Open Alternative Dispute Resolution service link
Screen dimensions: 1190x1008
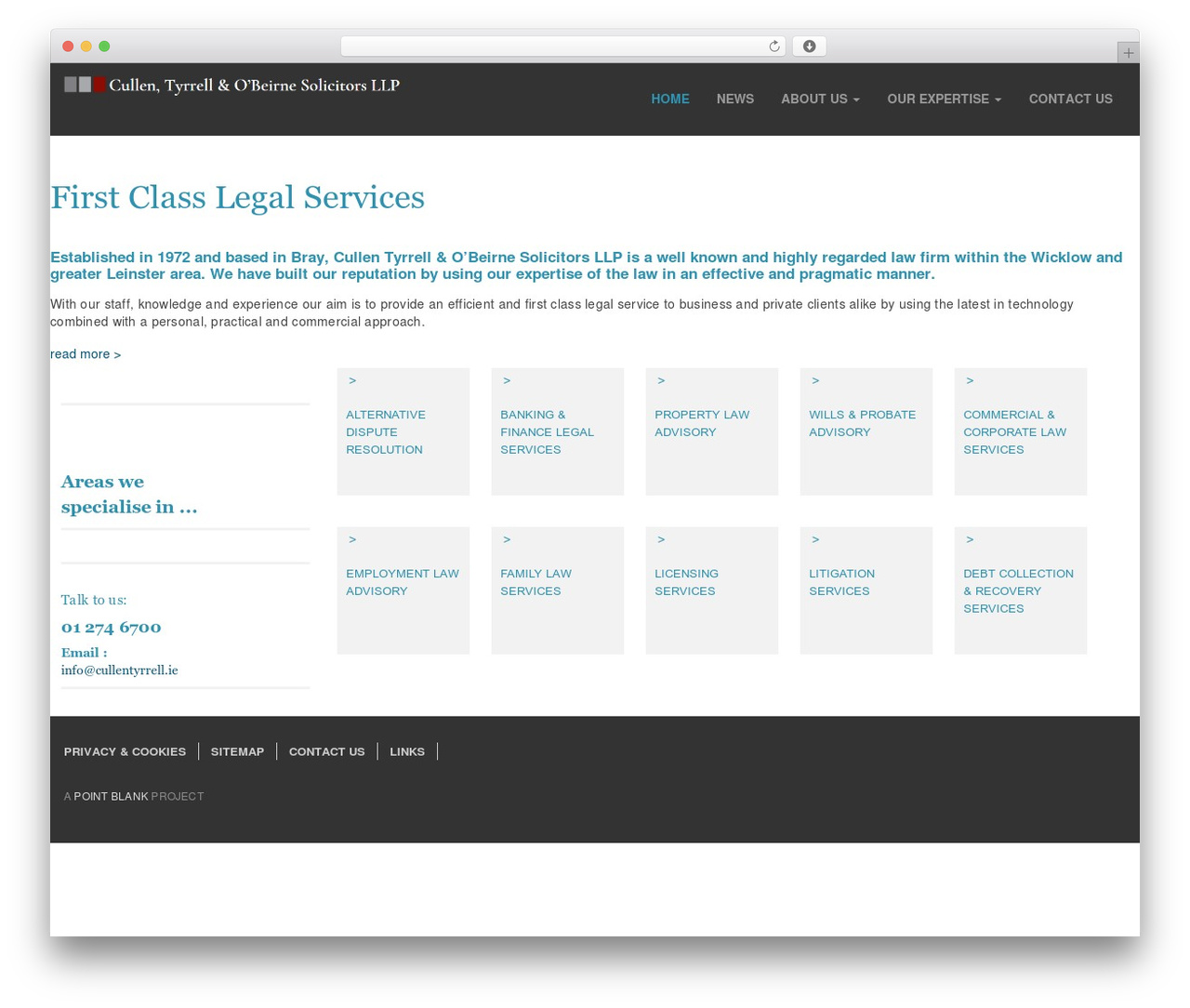click(386, 432)
